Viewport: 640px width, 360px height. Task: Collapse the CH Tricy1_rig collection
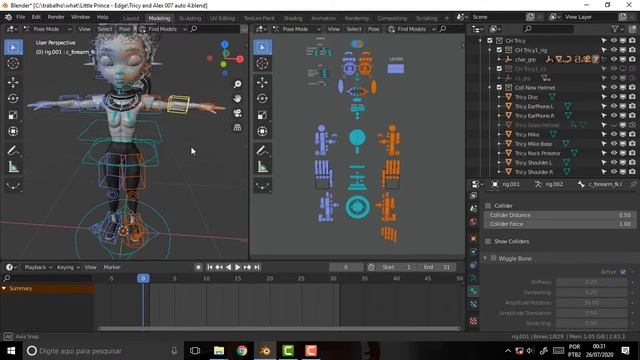pos(490,50)
